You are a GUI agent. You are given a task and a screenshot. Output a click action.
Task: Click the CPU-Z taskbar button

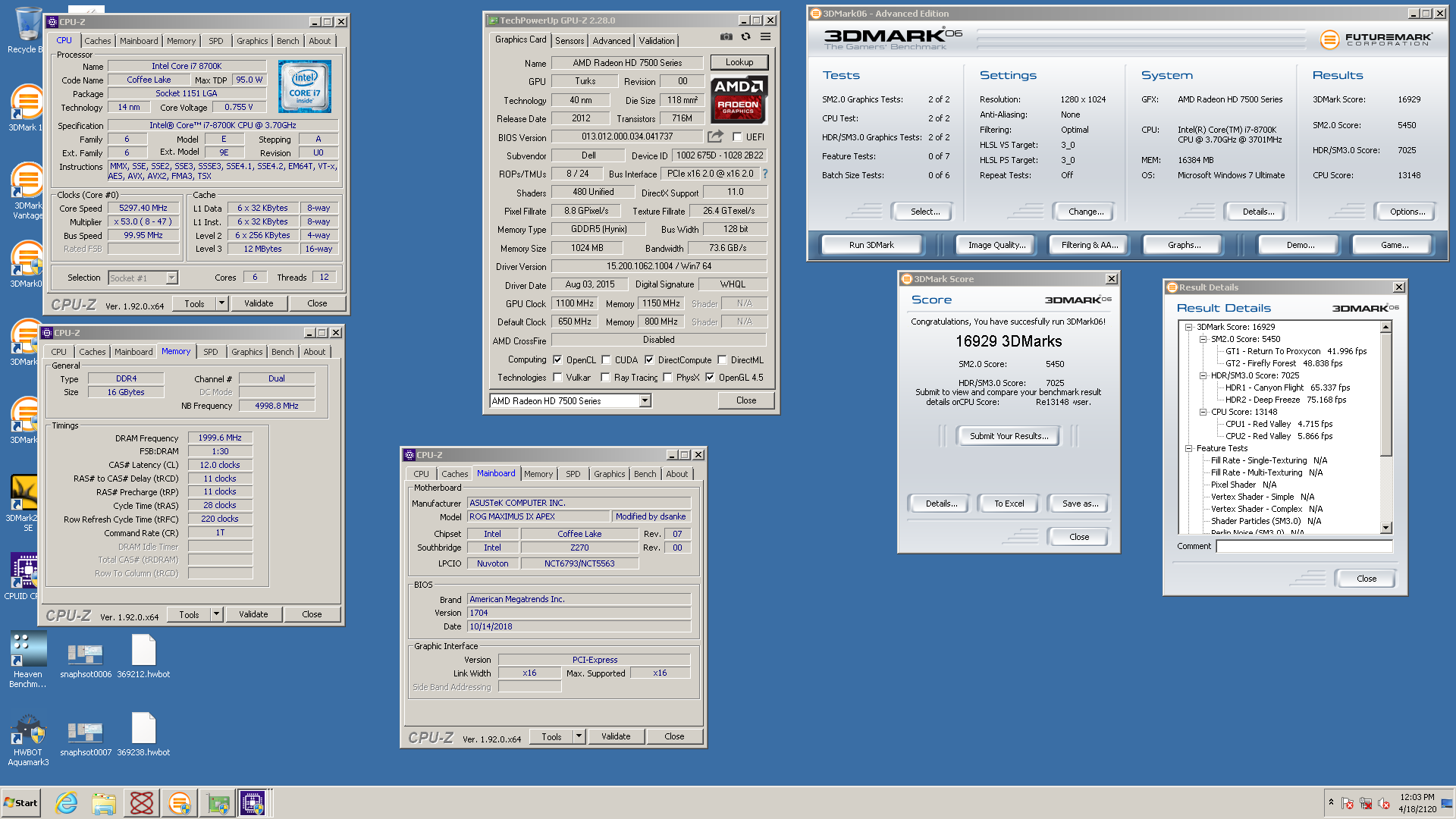pyautogui.click(x=253, y=802)
